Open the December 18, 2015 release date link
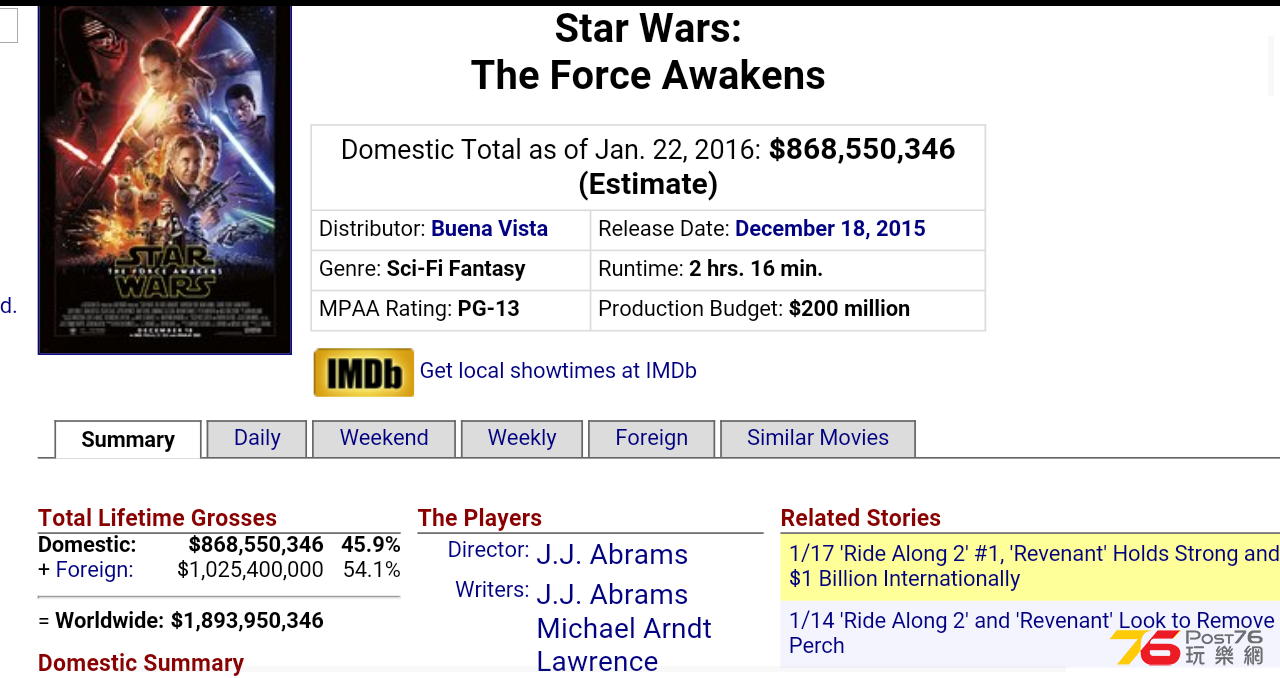Image resolution: width=1280 pixels, height=678 pixels. 830,229
